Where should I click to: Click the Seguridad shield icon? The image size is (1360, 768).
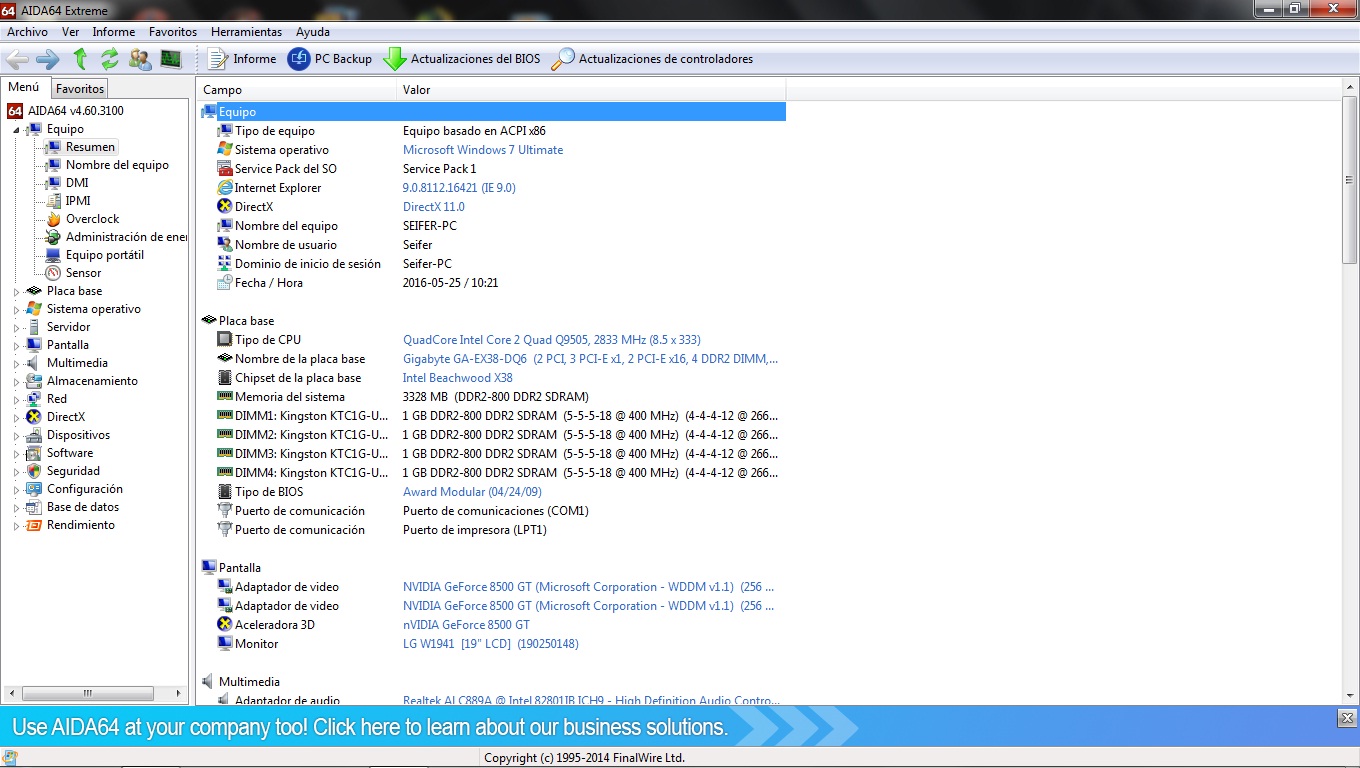point(34,471)
